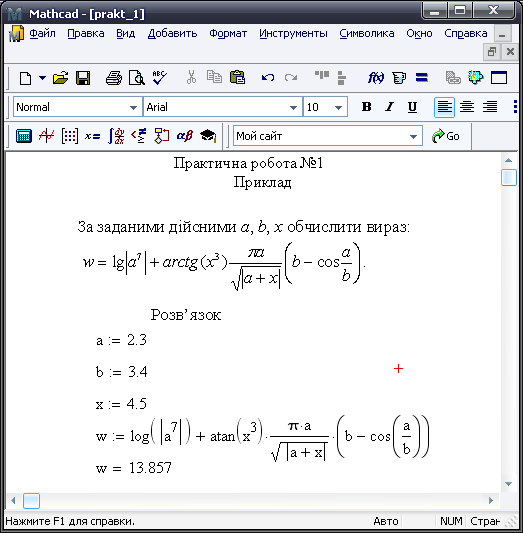523x533 pixels.
Task: Toggle bold formatting
Action: coord(366,107)
